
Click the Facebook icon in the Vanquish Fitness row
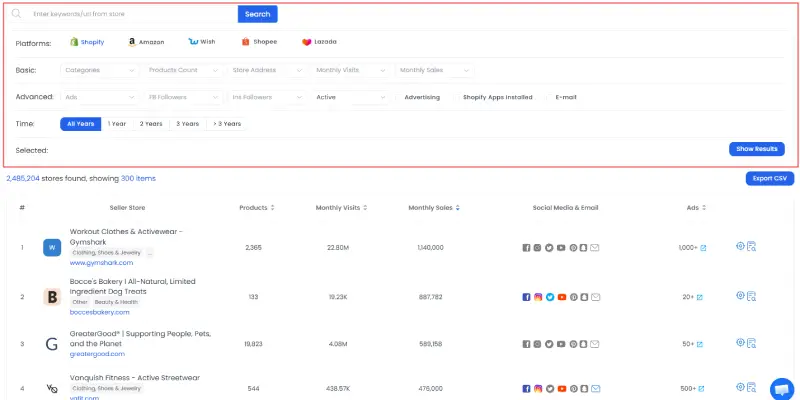pyautogui.click(x=526, y=389)
